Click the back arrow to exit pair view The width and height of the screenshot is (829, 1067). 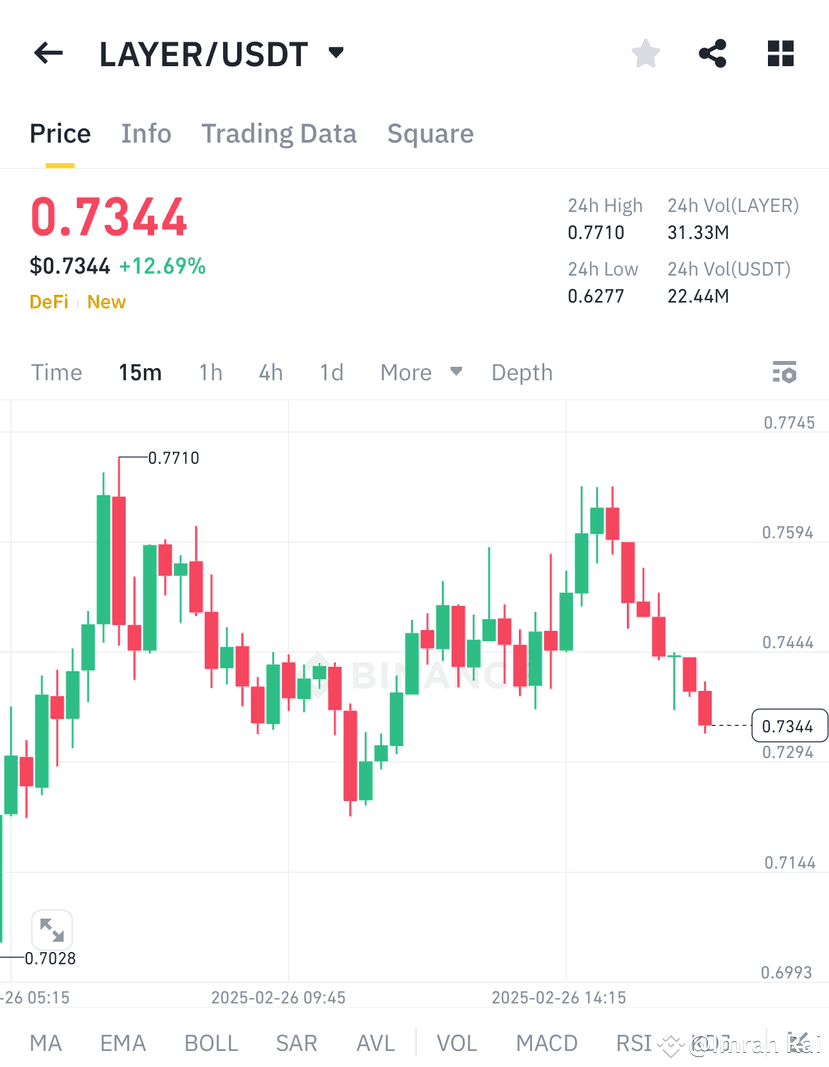tap(48, 53)
